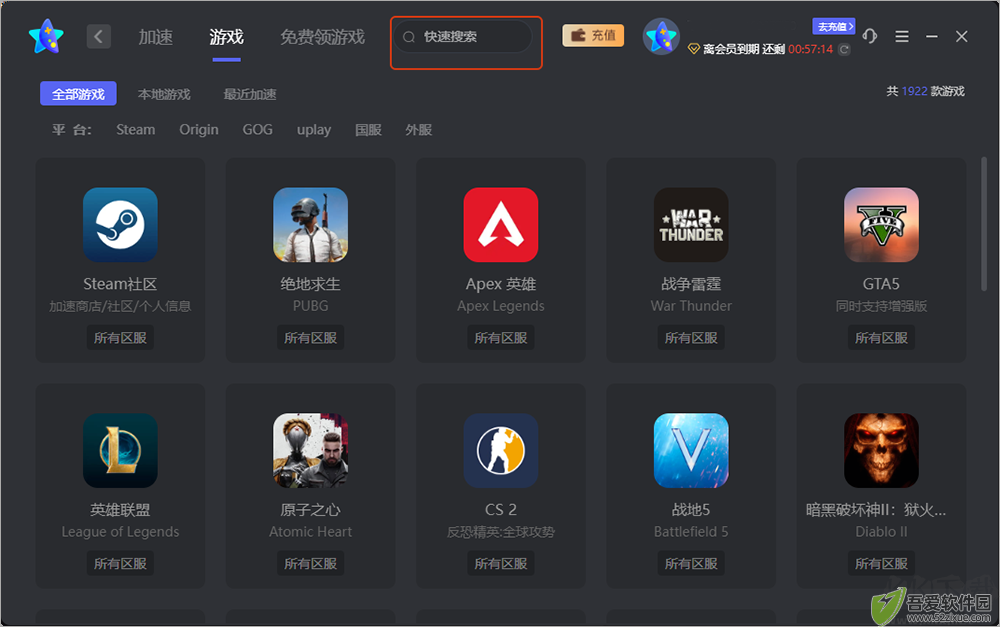1000x627 pixels.
Task: Click the magnifier icon in the search box
Action: pos(409,37)
